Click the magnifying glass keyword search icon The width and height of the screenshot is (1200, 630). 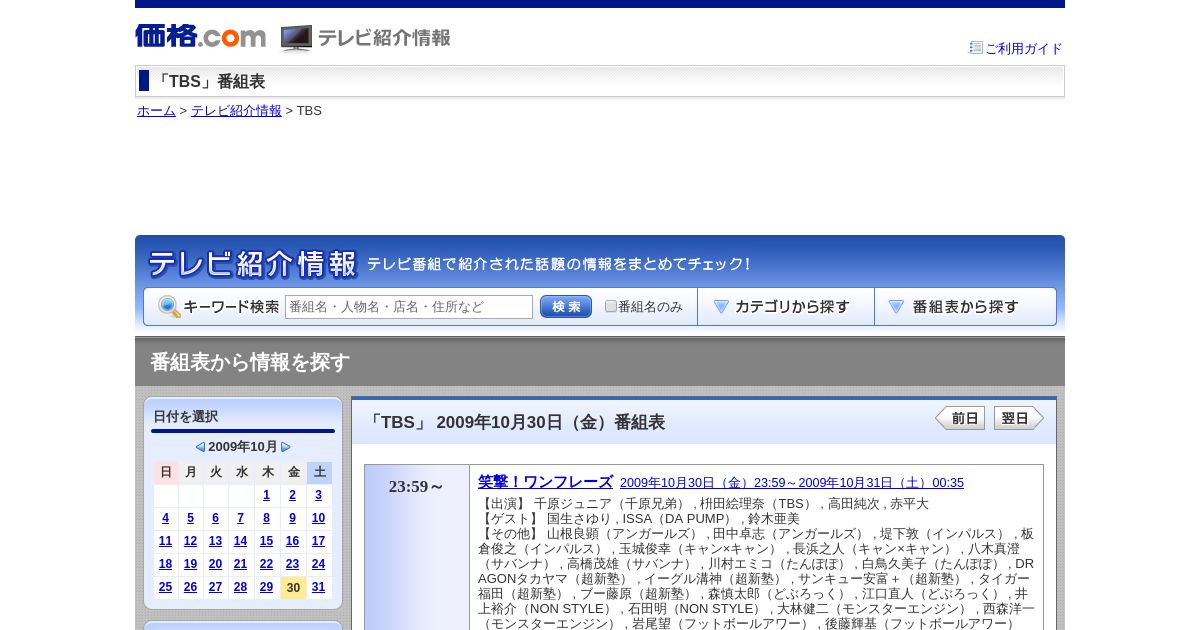[x=169, y=307]
